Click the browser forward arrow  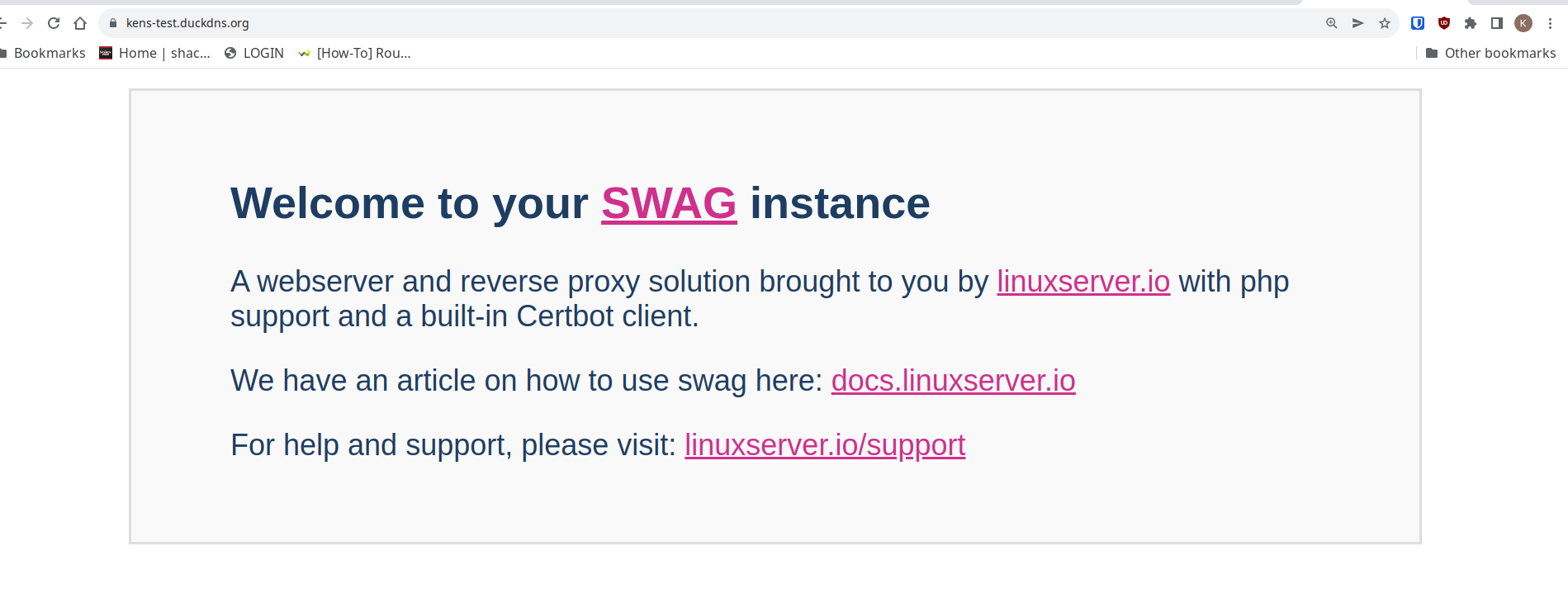[x=27, y=23]
